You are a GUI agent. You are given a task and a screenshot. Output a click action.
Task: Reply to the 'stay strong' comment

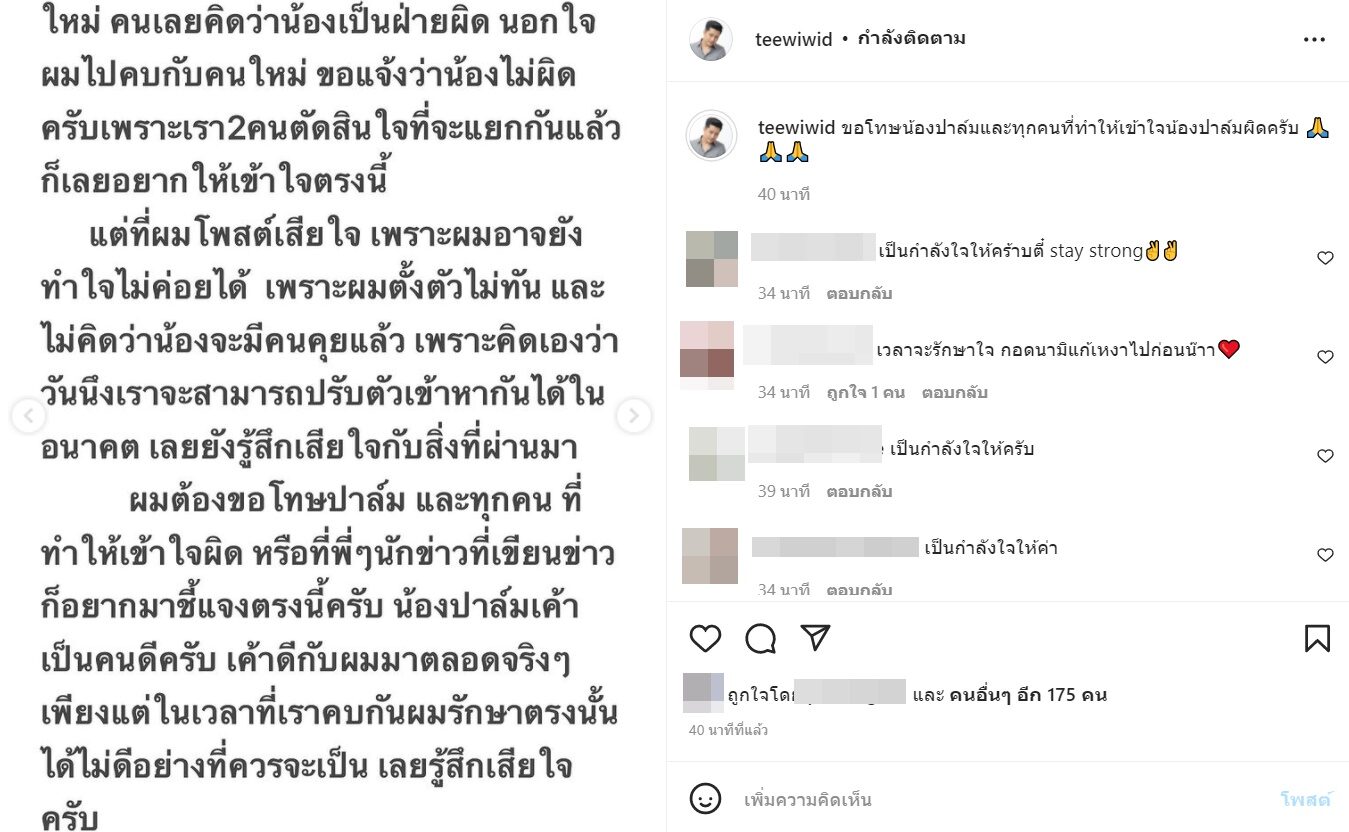tap(859, 293)
